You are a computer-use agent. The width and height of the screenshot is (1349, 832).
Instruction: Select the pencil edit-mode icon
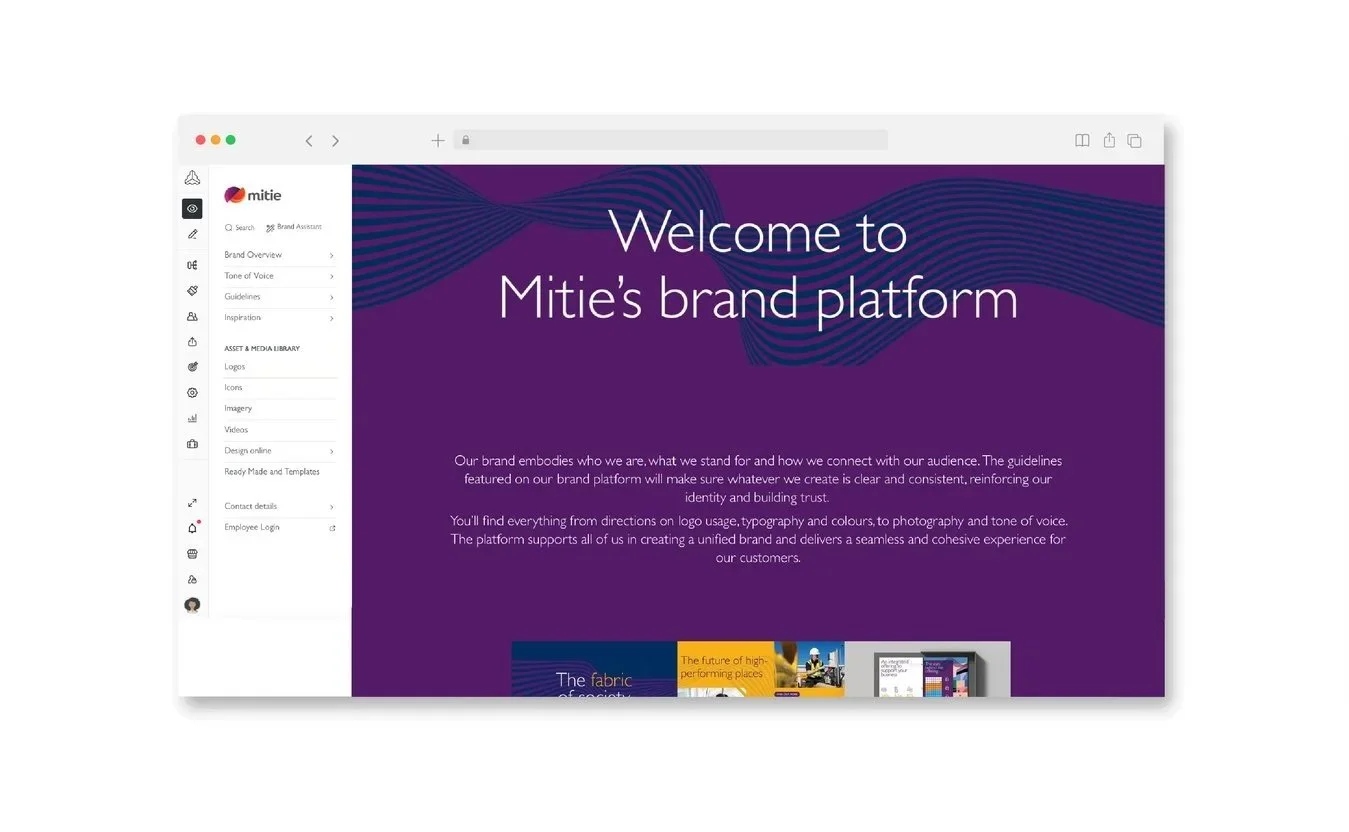coord(192,234)
